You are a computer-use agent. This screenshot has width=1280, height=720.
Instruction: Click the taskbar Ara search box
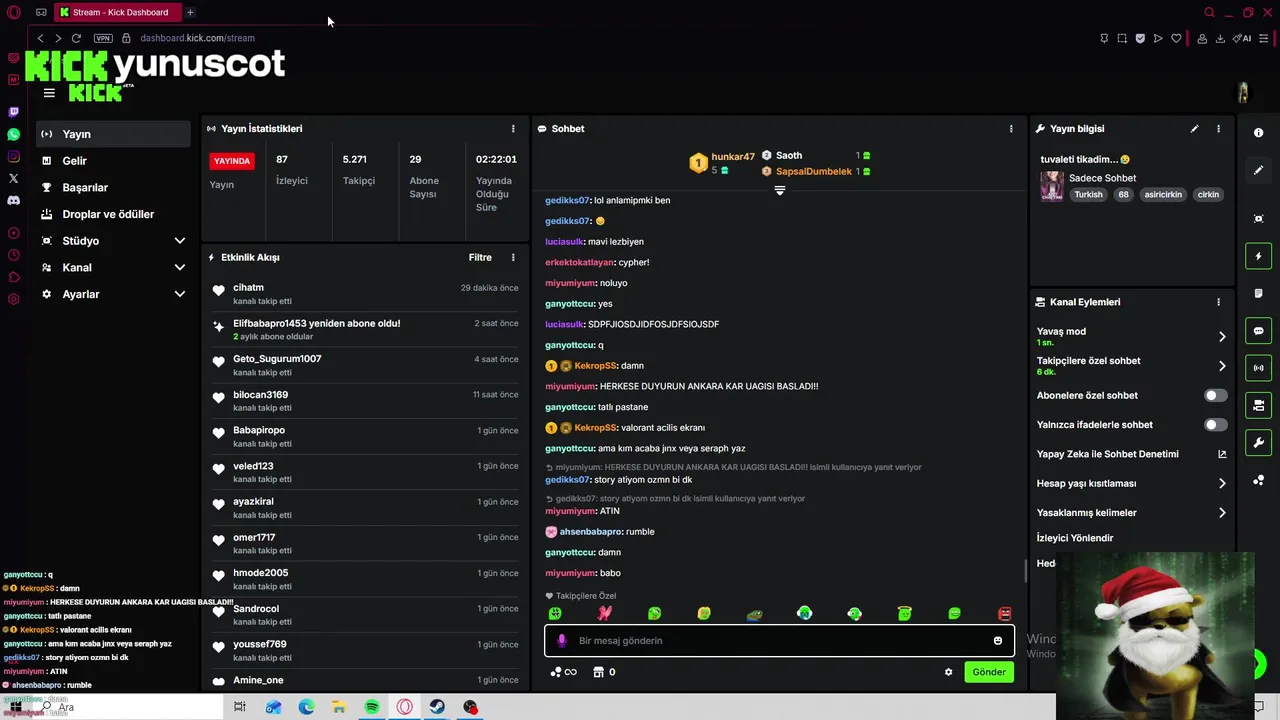tap(128, 707)
